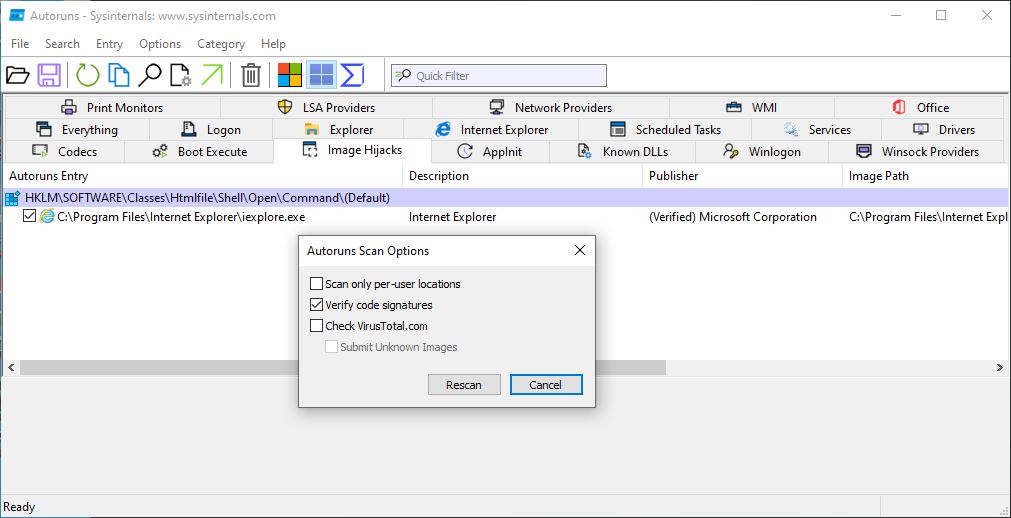Click into the Quick Filter field
Screen dimensions: 1011x518
tap(499, 75)
